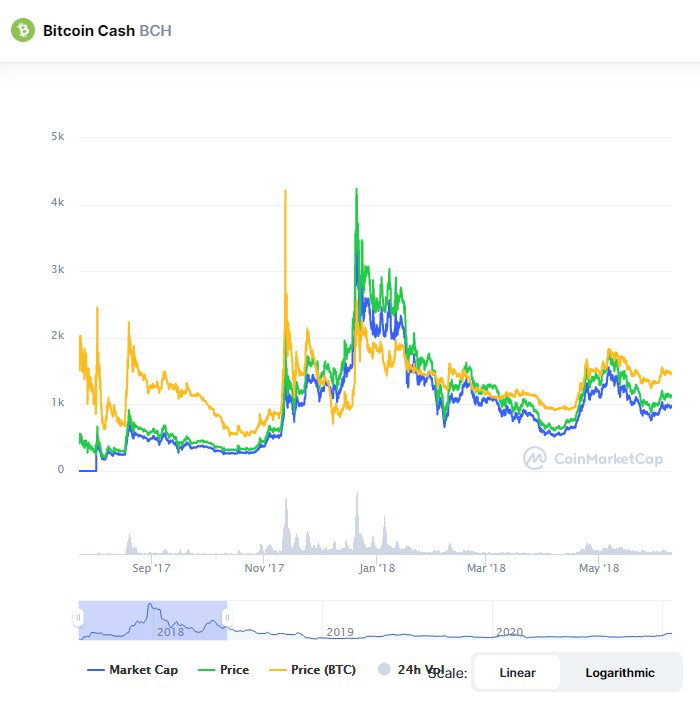Click the 2k y-axis label

58,335
